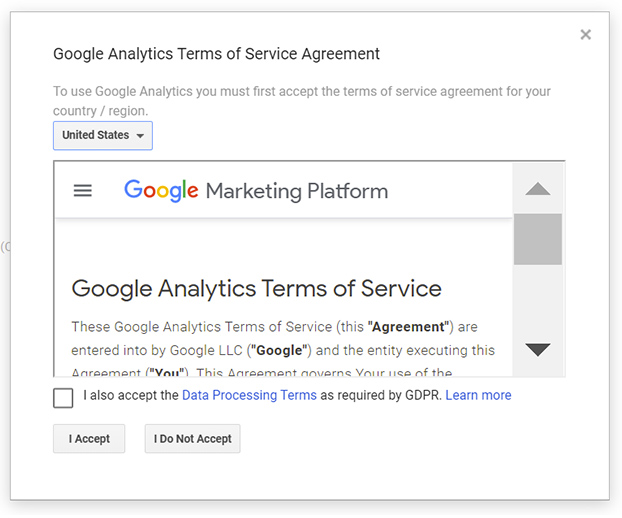Follow the Learn more link
The width and height of the screenshot is (622, 518).
click(x=478, y=395)
